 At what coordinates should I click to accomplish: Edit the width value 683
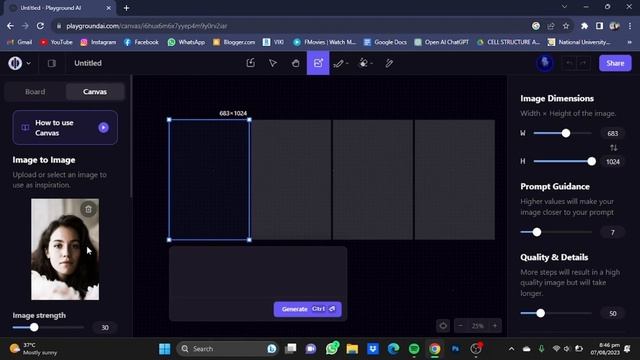pyautogui.click(x=612, y=133)
